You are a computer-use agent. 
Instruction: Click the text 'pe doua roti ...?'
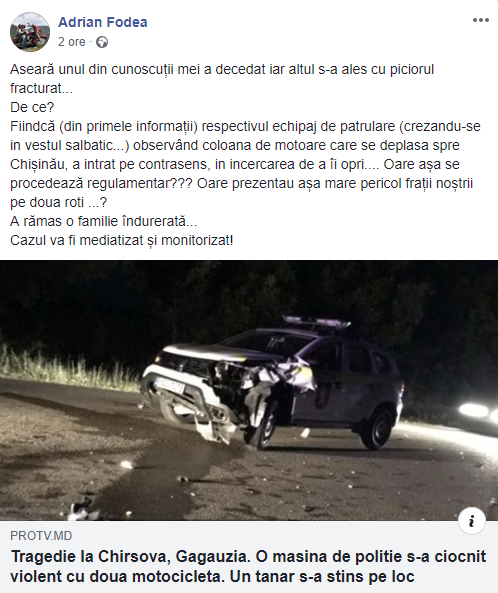(59, 202)
